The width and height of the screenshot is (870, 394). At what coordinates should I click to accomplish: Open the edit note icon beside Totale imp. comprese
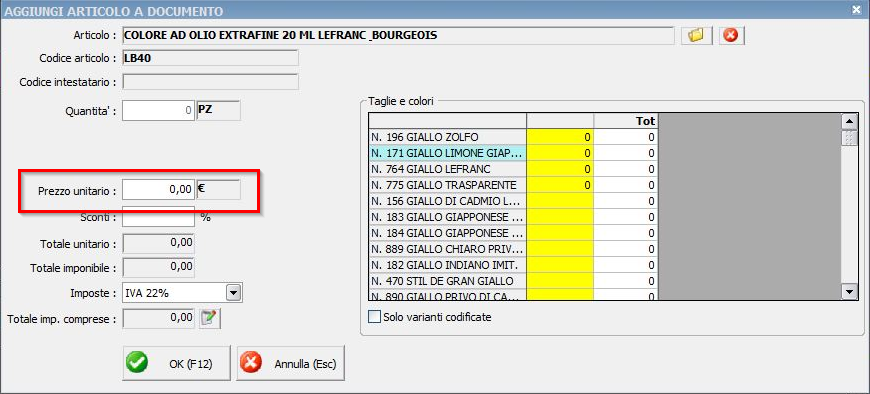pos(210,318)
